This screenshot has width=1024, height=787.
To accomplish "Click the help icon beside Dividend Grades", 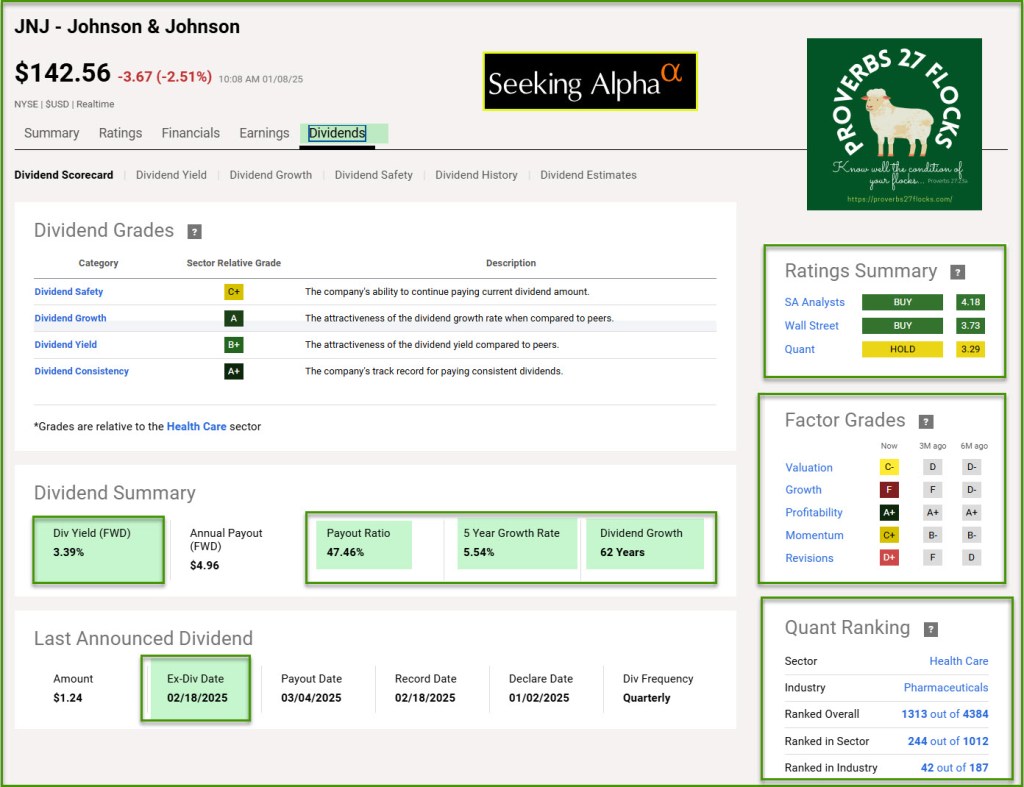I will (x=195, y=232).
